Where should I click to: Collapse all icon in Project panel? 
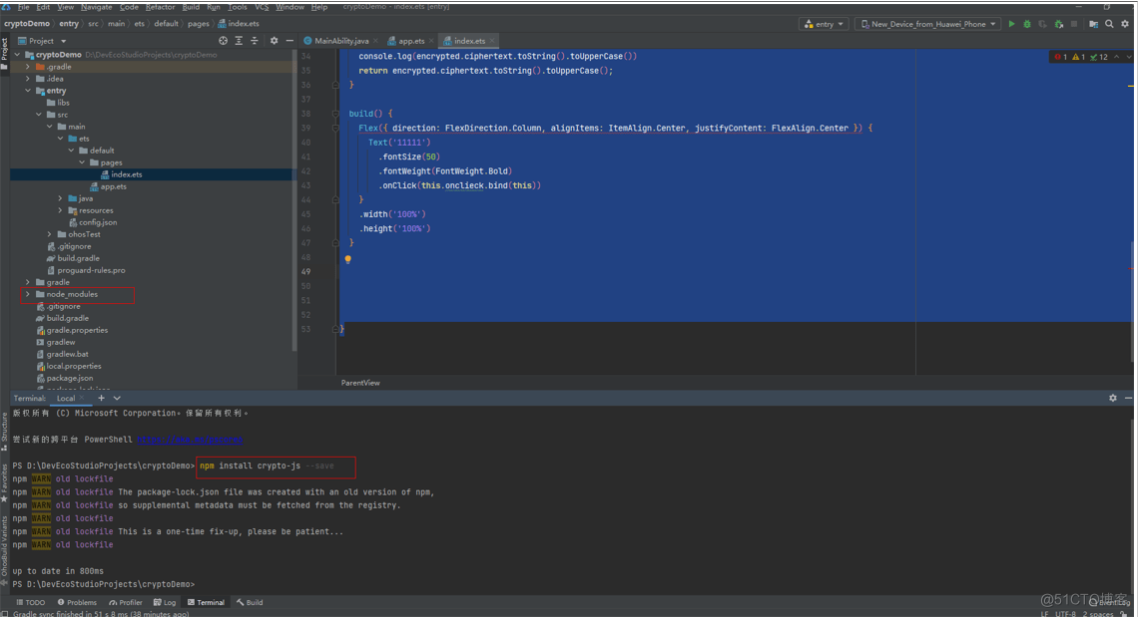[x=256, y=41]
